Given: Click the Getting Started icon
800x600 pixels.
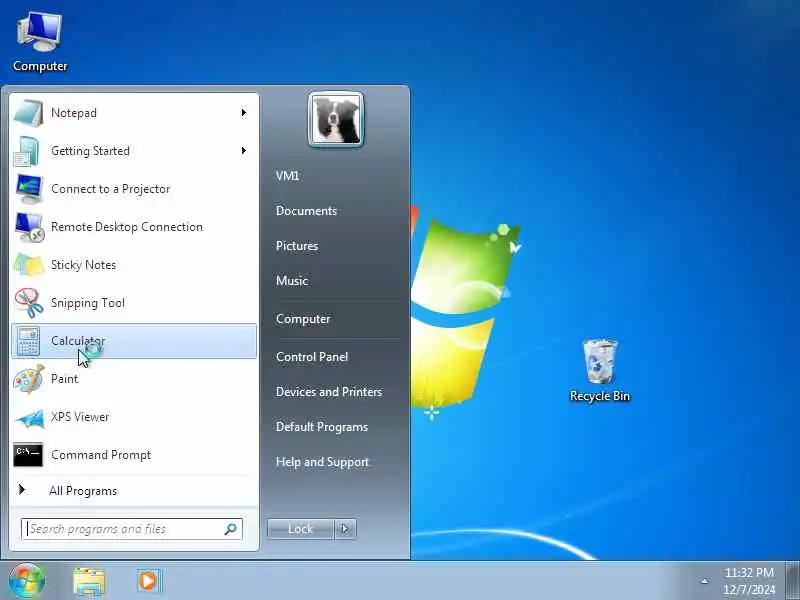Looking at the screenshot, I should pos(28,151).
